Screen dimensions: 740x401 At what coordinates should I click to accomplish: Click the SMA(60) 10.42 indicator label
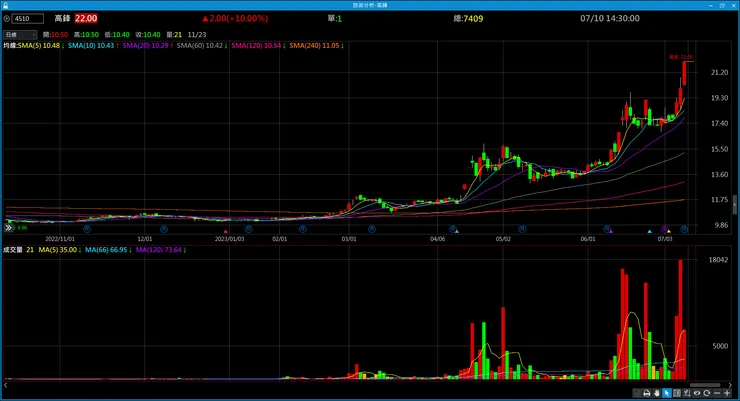tap(202, 46)
